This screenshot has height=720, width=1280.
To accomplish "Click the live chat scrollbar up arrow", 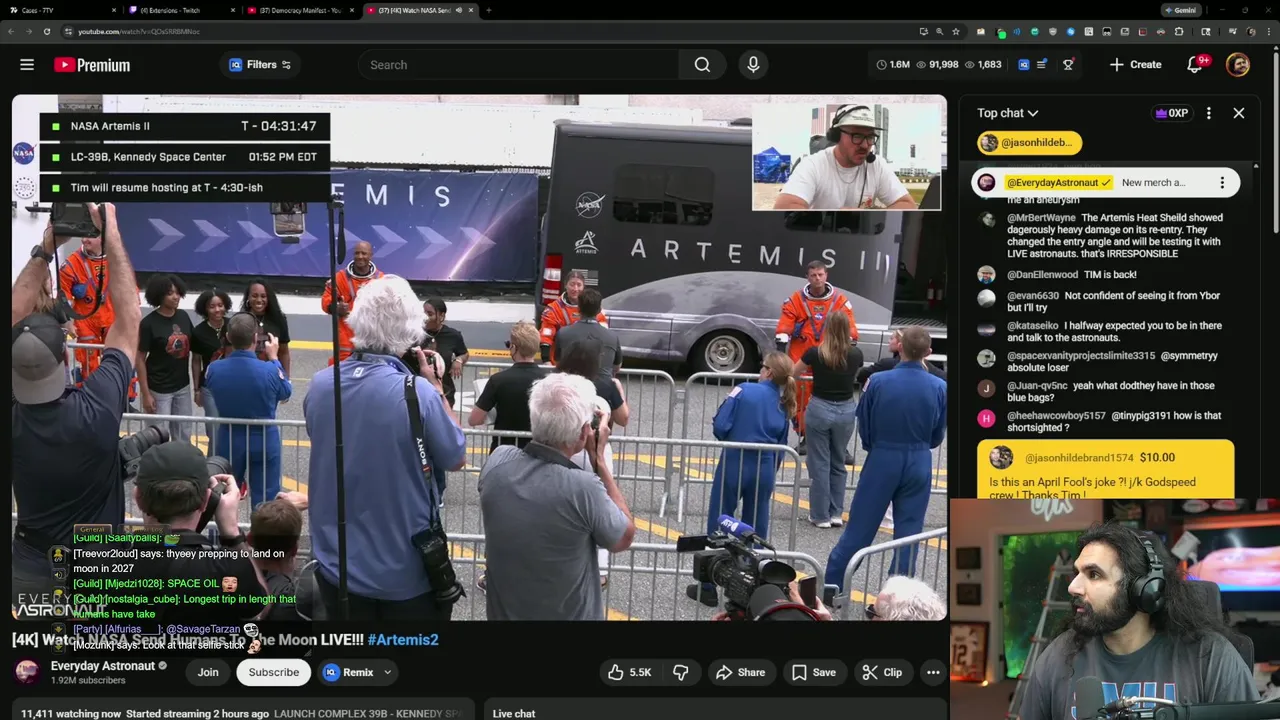I will pyautogui.click(x=1256, y=165).
